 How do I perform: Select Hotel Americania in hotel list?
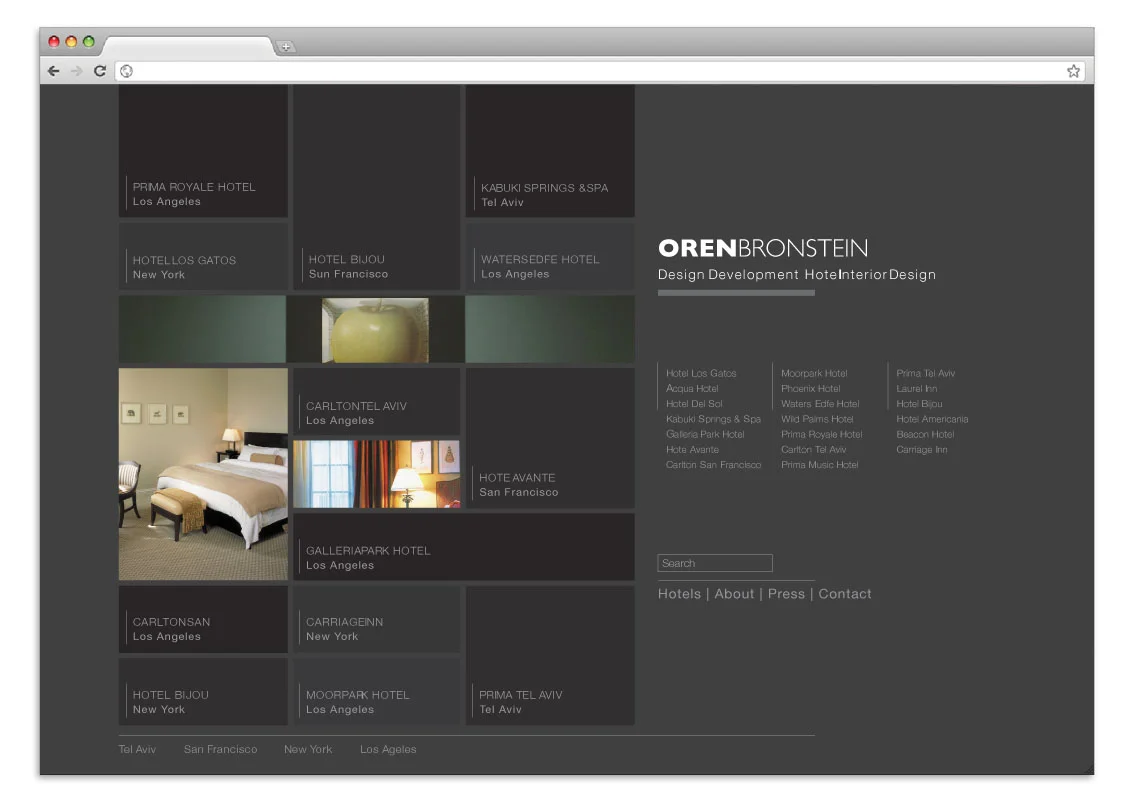pyautogui.click(x=932, y=419)
